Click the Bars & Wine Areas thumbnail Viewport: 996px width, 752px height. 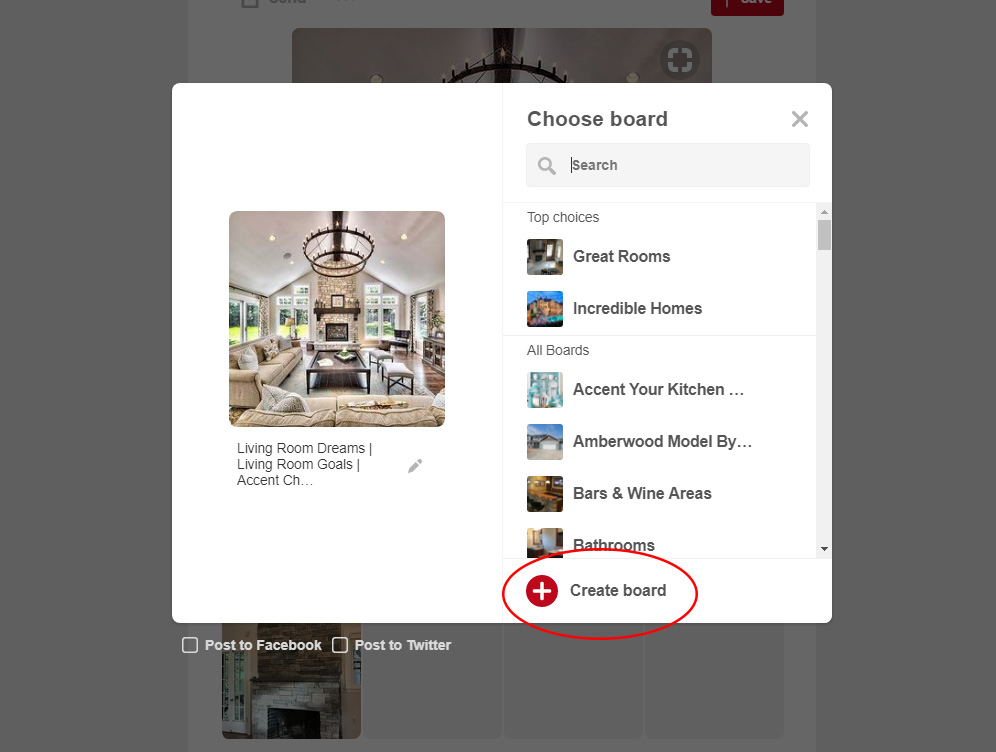click(545, 494)
